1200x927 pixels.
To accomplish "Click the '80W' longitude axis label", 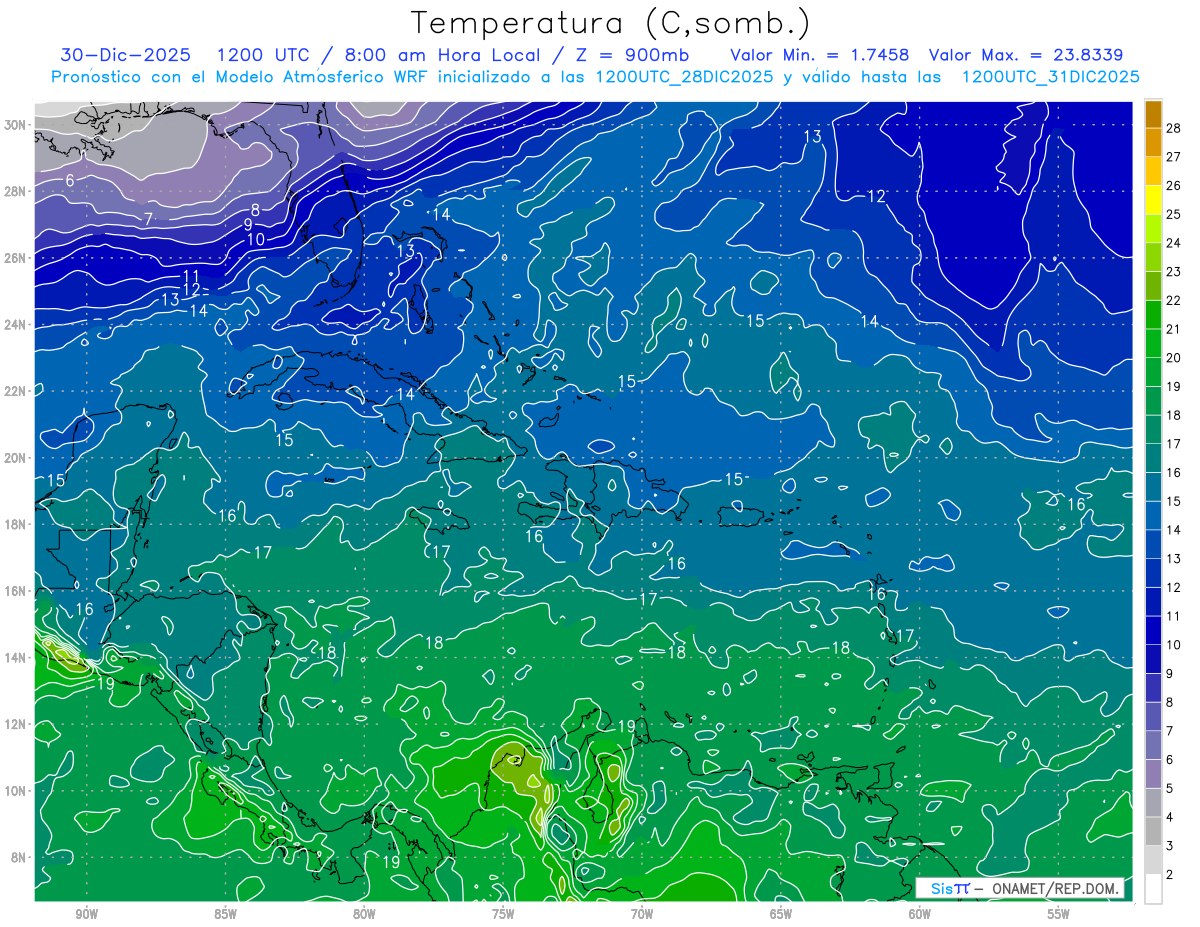I will point(364,914).
